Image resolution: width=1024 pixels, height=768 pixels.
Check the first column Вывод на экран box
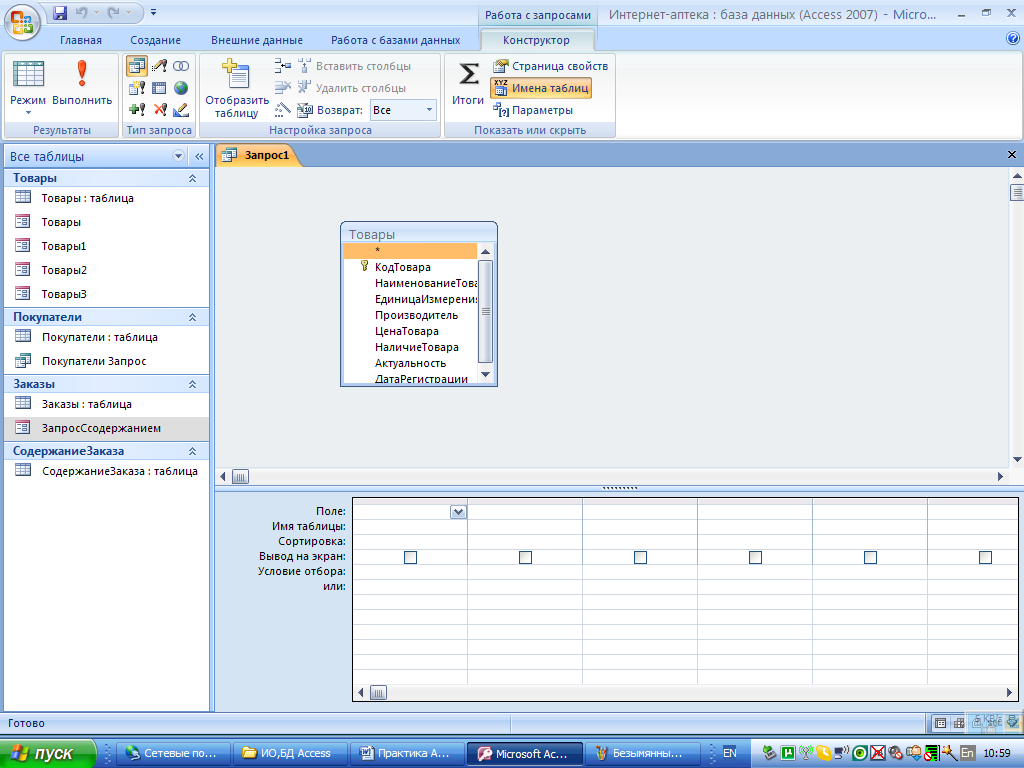click(x=410, y=557)
